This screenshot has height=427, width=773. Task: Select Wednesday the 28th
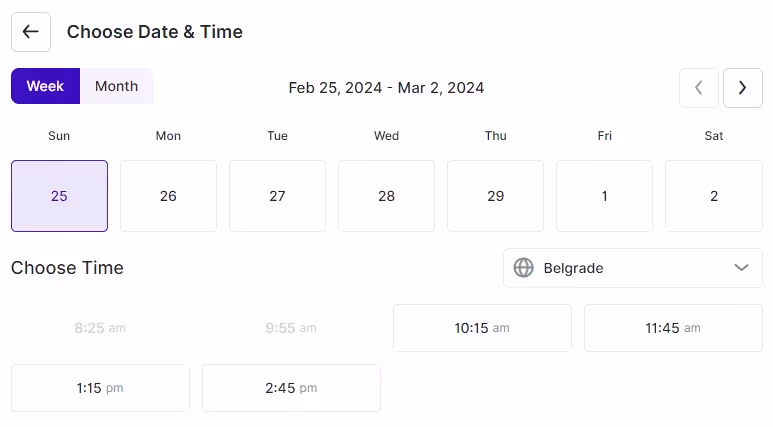[386, 196]
